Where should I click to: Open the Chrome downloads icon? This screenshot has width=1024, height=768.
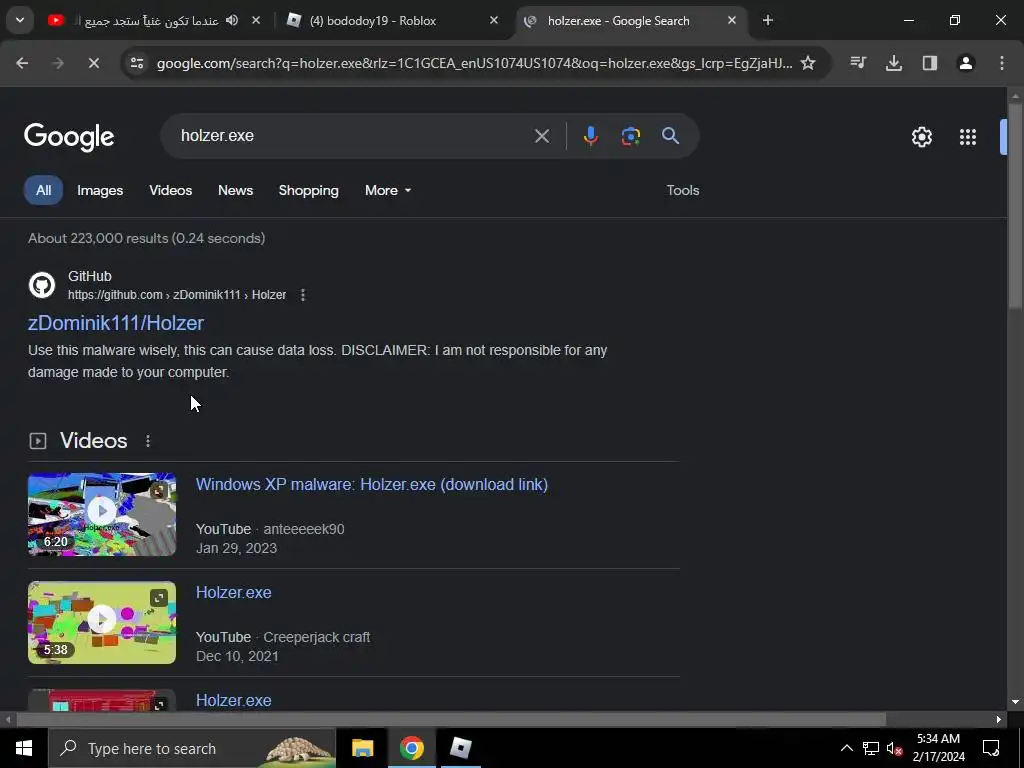click(894, 63)
